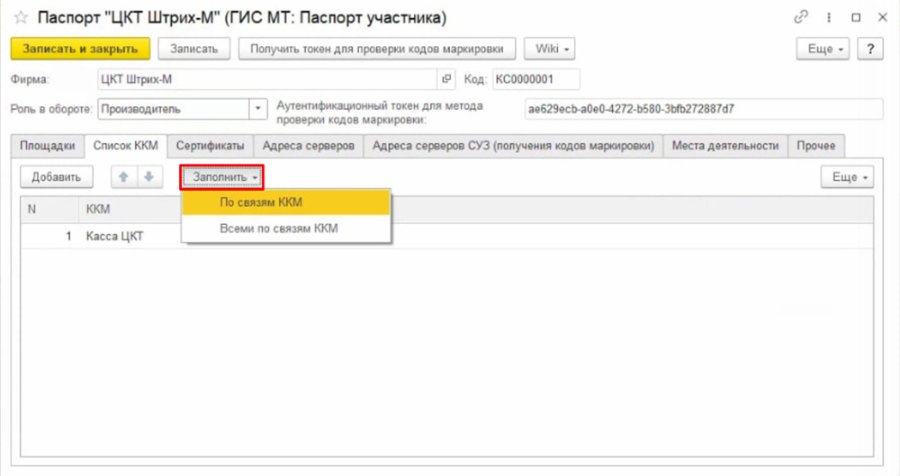Image resolution: width=900 pixels, height=476 pixels.
Task: Get token for marking code verification
Action: click(377, 49)
